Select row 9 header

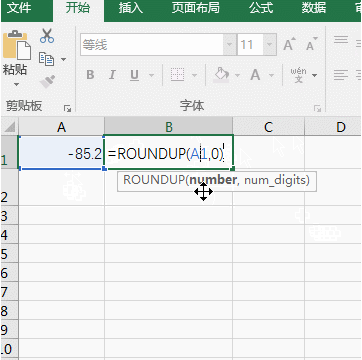[x=9, y=330]
